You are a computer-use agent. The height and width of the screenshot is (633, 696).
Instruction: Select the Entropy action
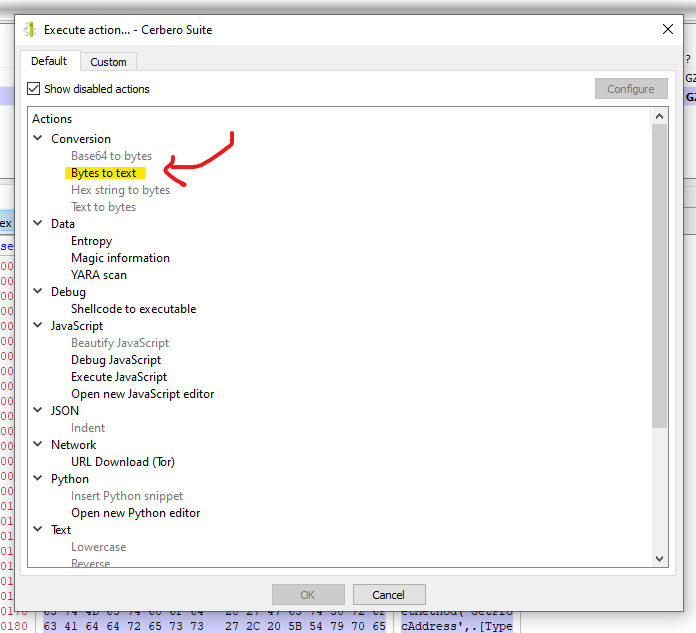point(91,241)
